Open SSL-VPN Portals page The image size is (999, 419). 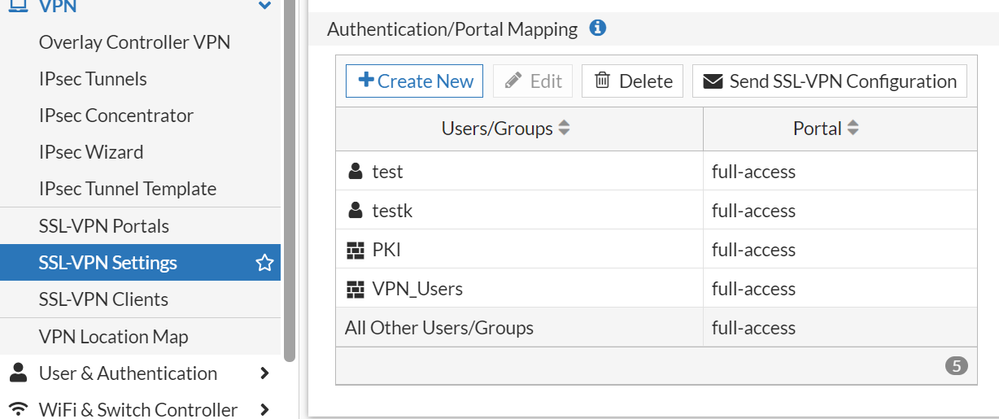point(104,226)
